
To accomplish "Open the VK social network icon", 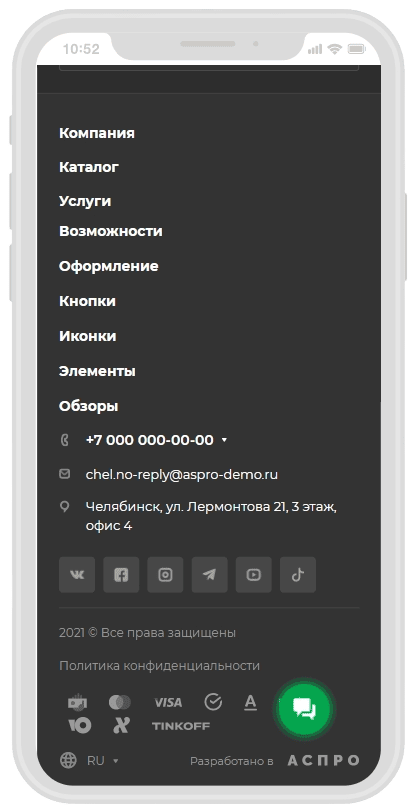I will click(x=77, y=575).
